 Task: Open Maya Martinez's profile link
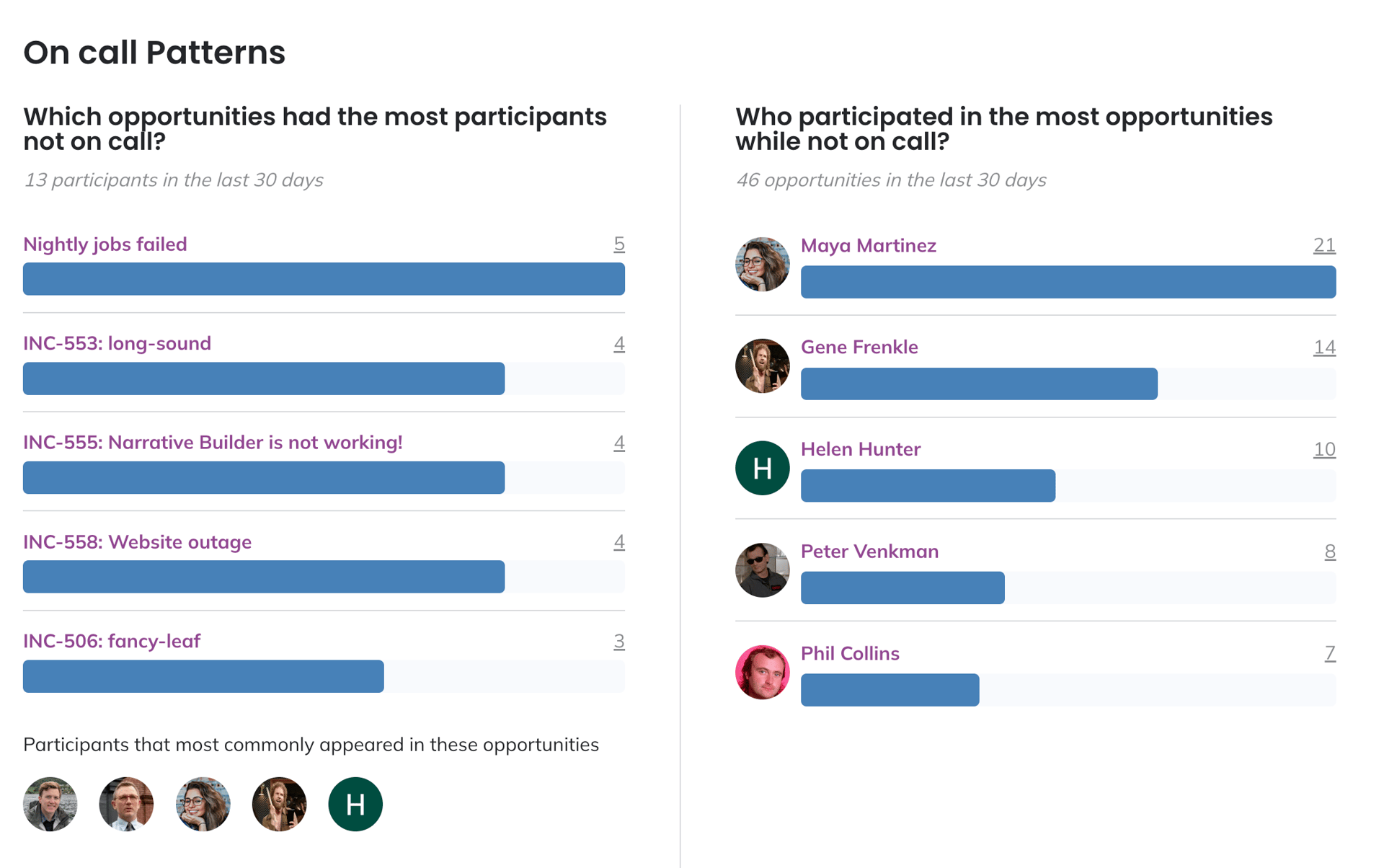pos(868,246)
